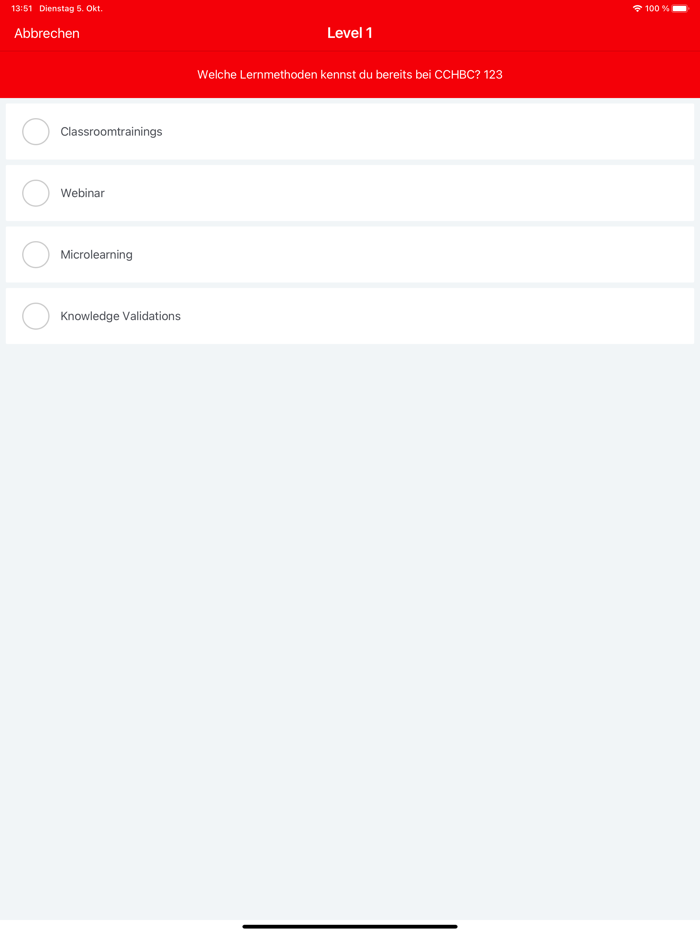
Task: Tap the right end of Knowledge Validations row
Action: 660,316
